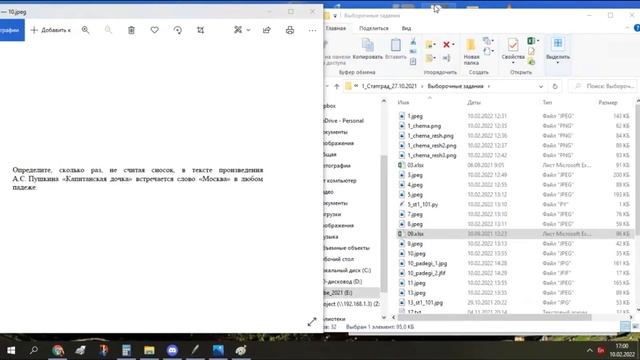The width and height of the screenshot is (640, 360).
Task: Show hidden tray icons with the chevron
Action: tap(589, 350)
